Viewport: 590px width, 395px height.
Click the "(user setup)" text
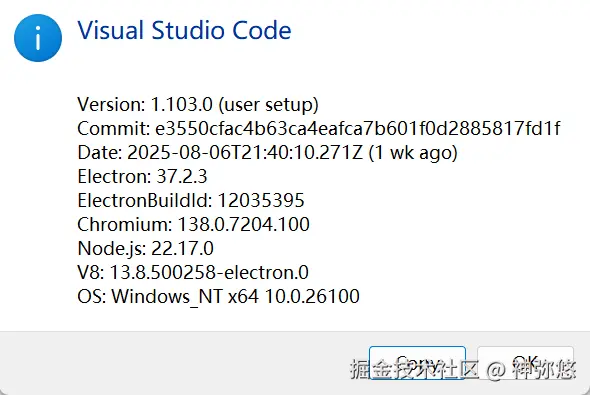tap(269, 105)
